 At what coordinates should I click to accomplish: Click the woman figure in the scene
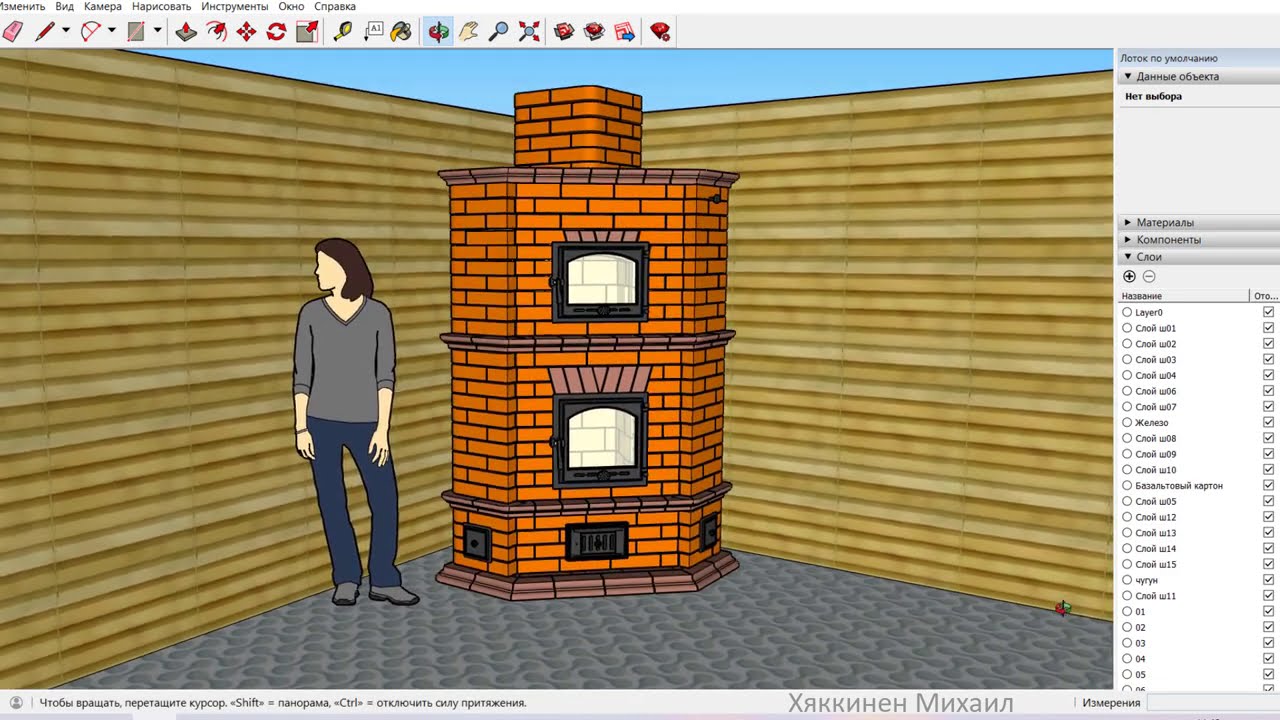click(x=349, y=420)
